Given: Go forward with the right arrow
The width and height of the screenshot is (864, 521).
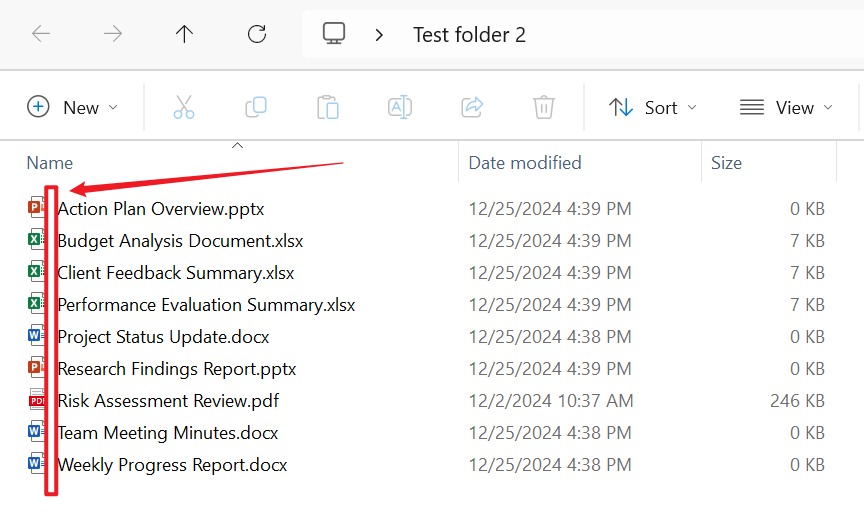Looking at the screenshot, I should 113,34.
